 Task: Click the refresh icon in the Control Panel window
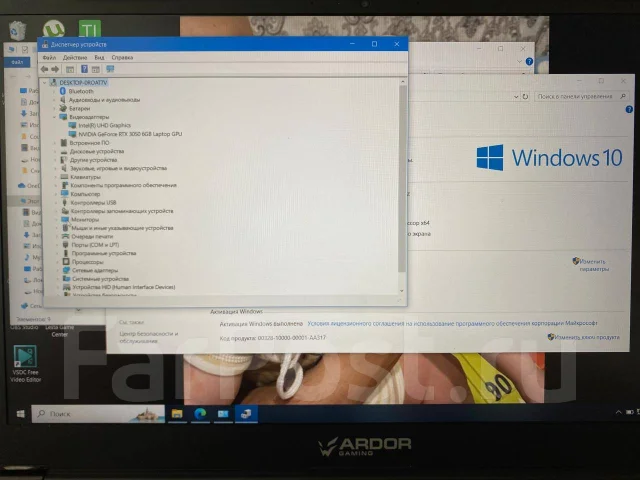(x=525, y=97)
